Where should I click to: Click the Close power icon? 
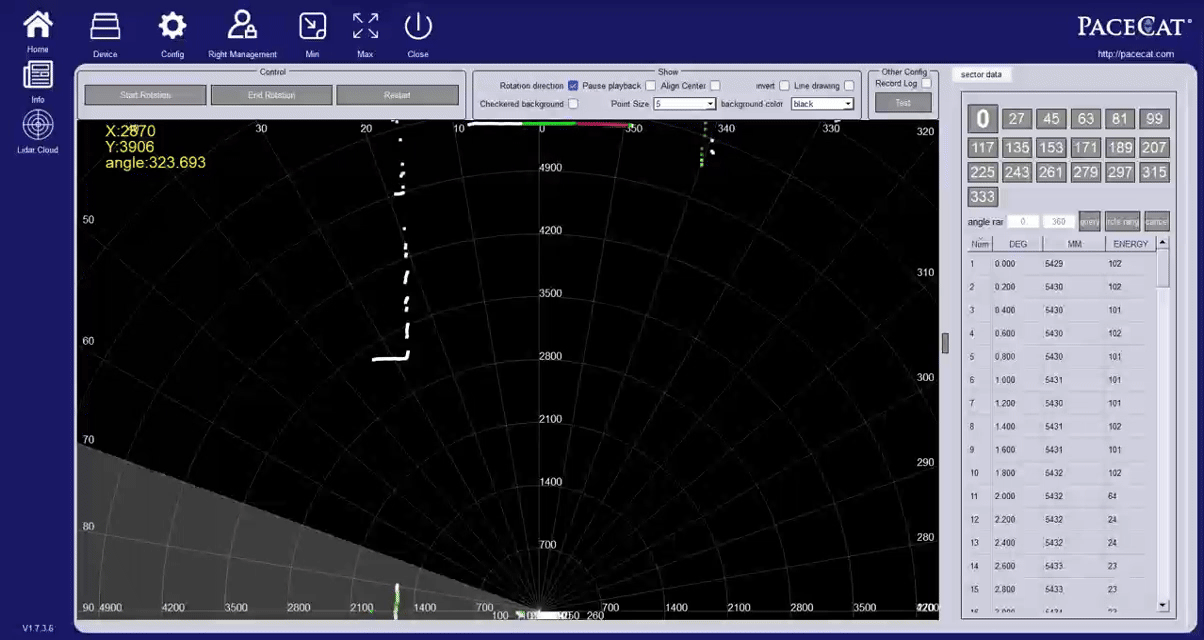[x=418, y=26]
